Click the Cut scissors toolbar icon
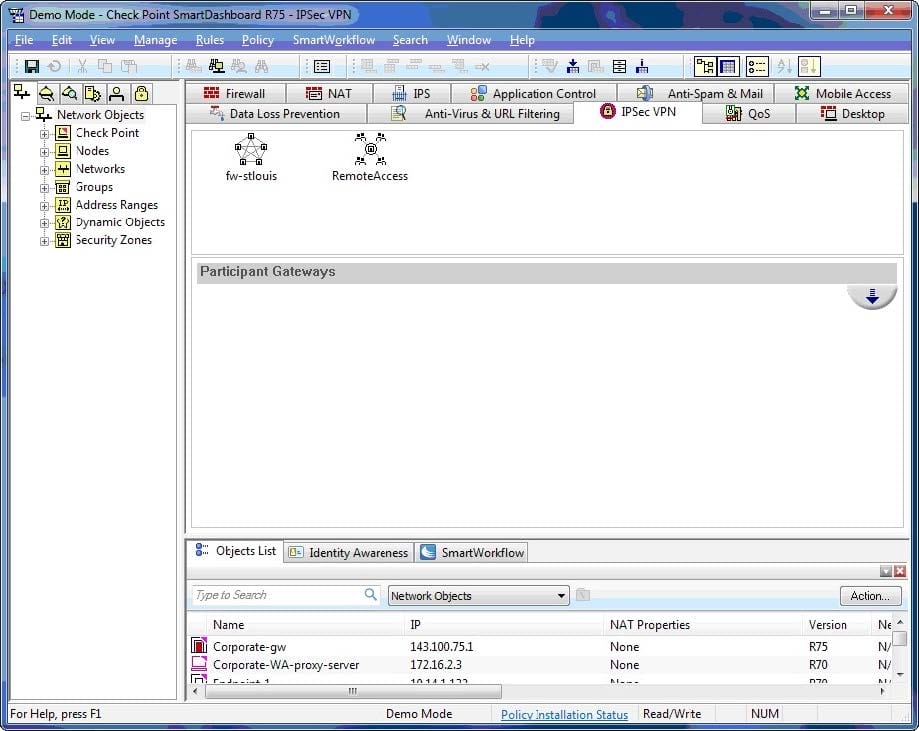The width and height of the screenshot is (919, 731). 82,66
